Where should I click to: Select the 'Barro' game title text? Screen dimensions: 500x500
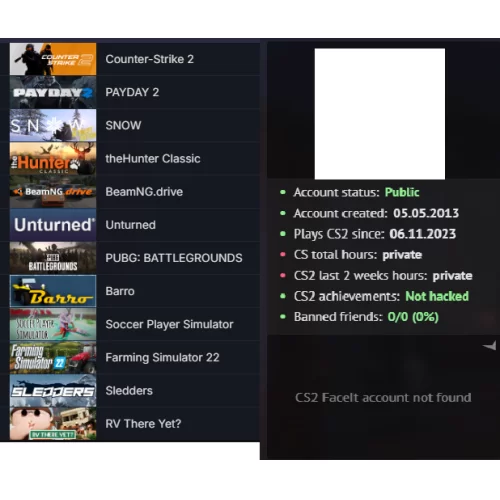[x=120, y=291]
